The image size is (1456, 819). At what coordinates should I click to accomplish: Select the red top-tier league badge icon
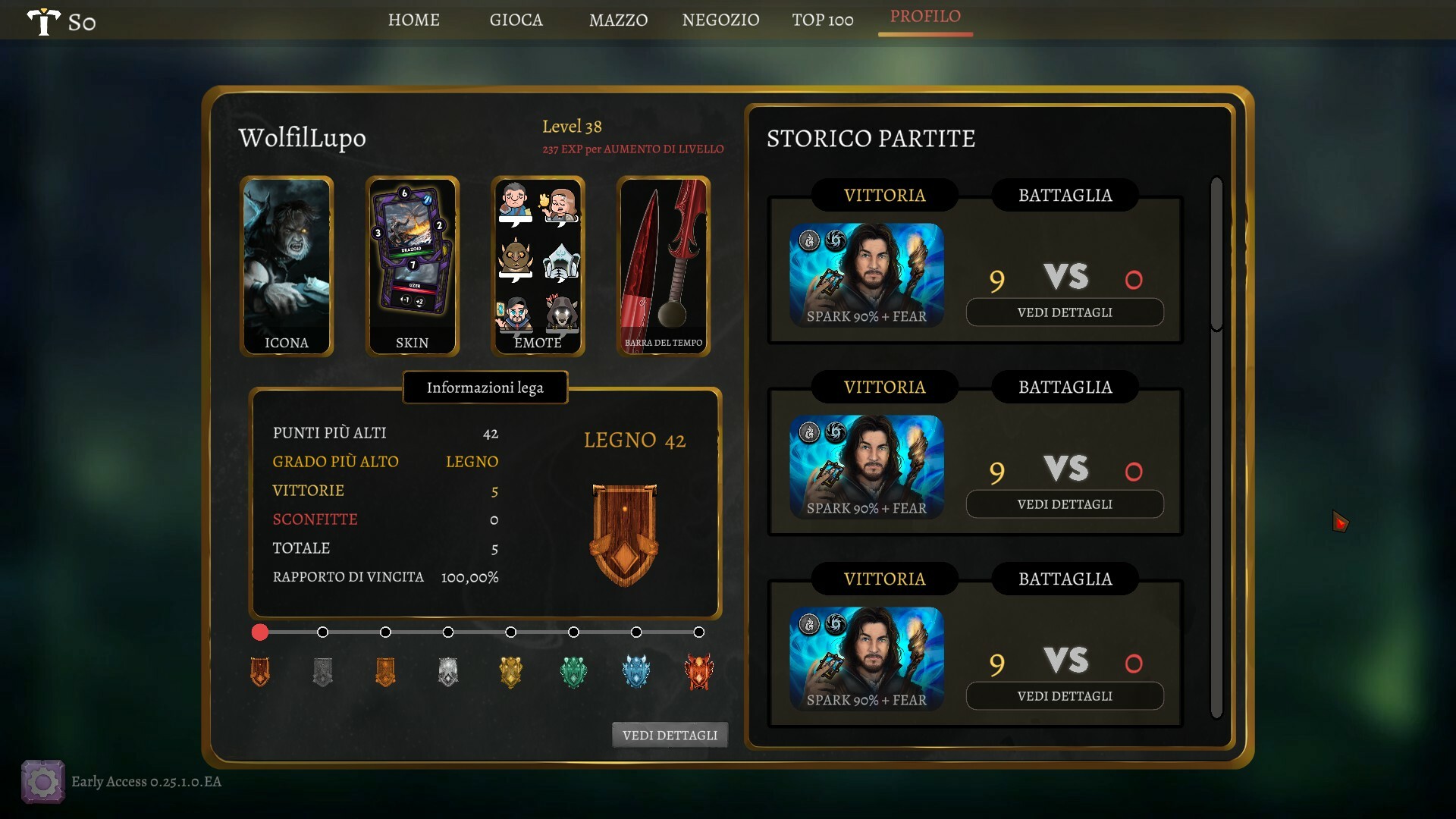pyautogui.click(x=698, y=672)
